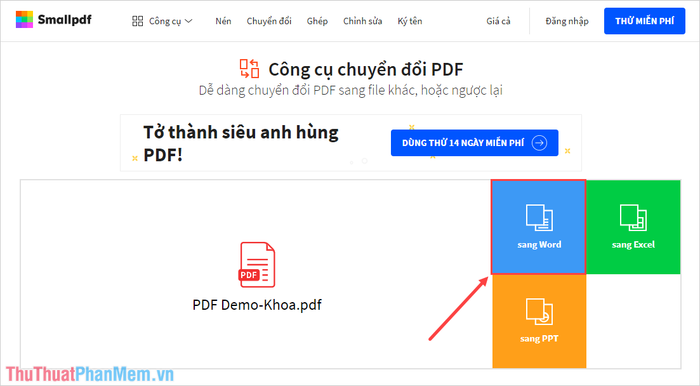Click the PDF converter tool header icon
Image resolution: width=700 pixels, height=386 pixels.
click(250, 69)
